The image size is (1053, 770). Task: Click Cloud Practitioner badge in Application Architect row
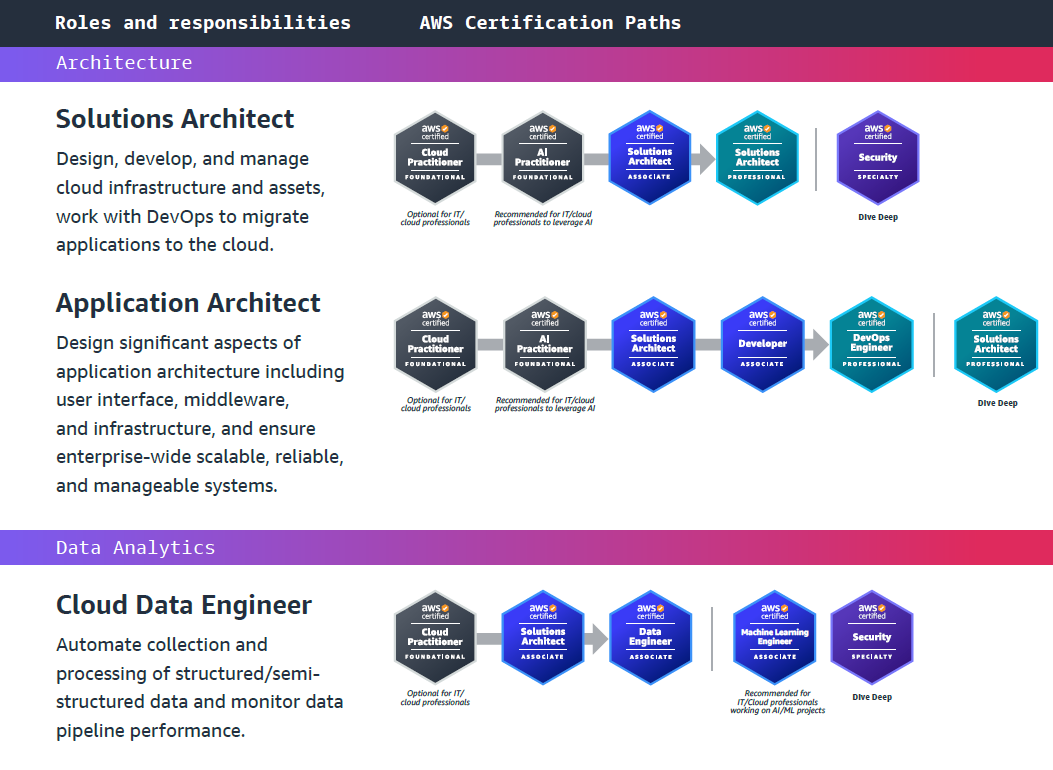pyautogui.click(x=435, y=343)
